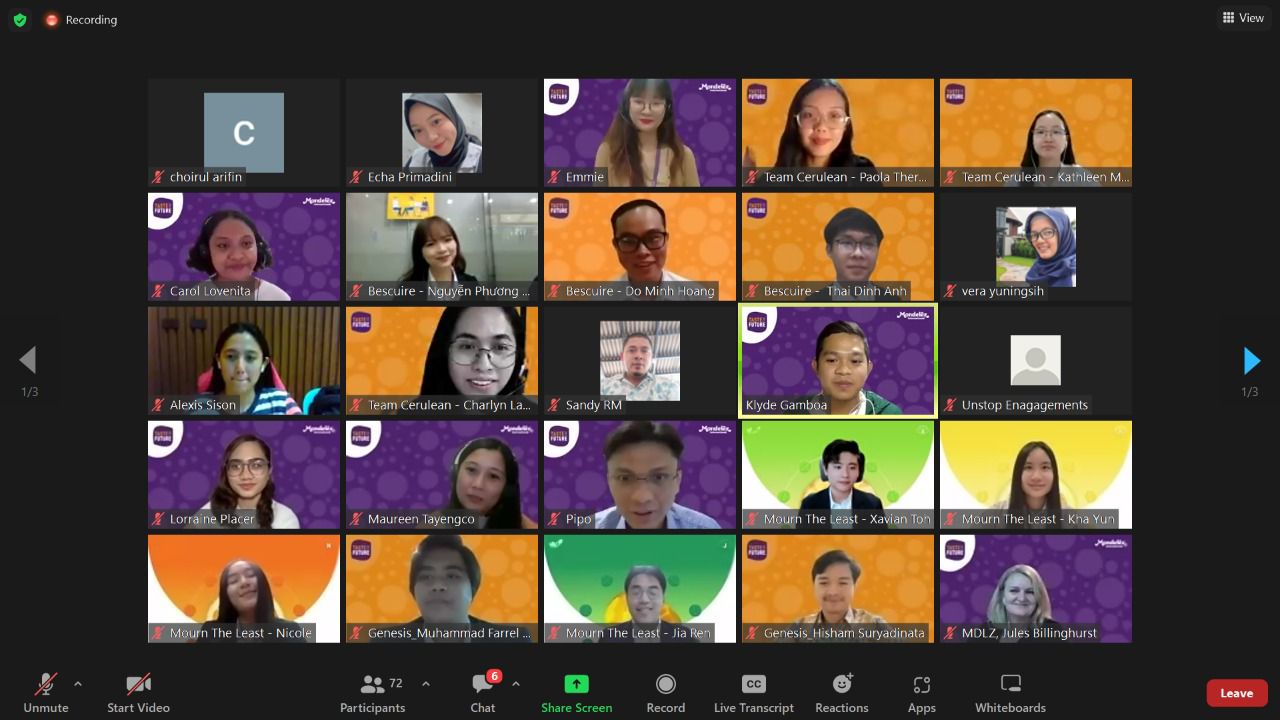The height and width of the screenshot is (720, 1280).
Task: Enable Live Transcript captions
Action: [x=753, y=692]
